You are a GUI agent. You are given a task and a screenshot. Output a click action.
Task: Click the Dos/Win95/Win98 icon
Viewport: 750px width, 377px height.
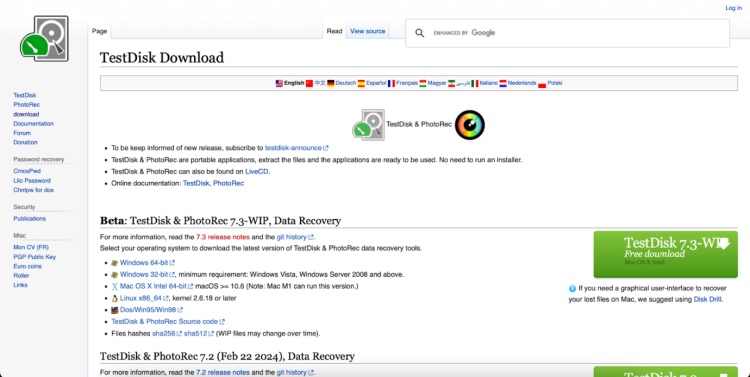(x=114, y=310)
